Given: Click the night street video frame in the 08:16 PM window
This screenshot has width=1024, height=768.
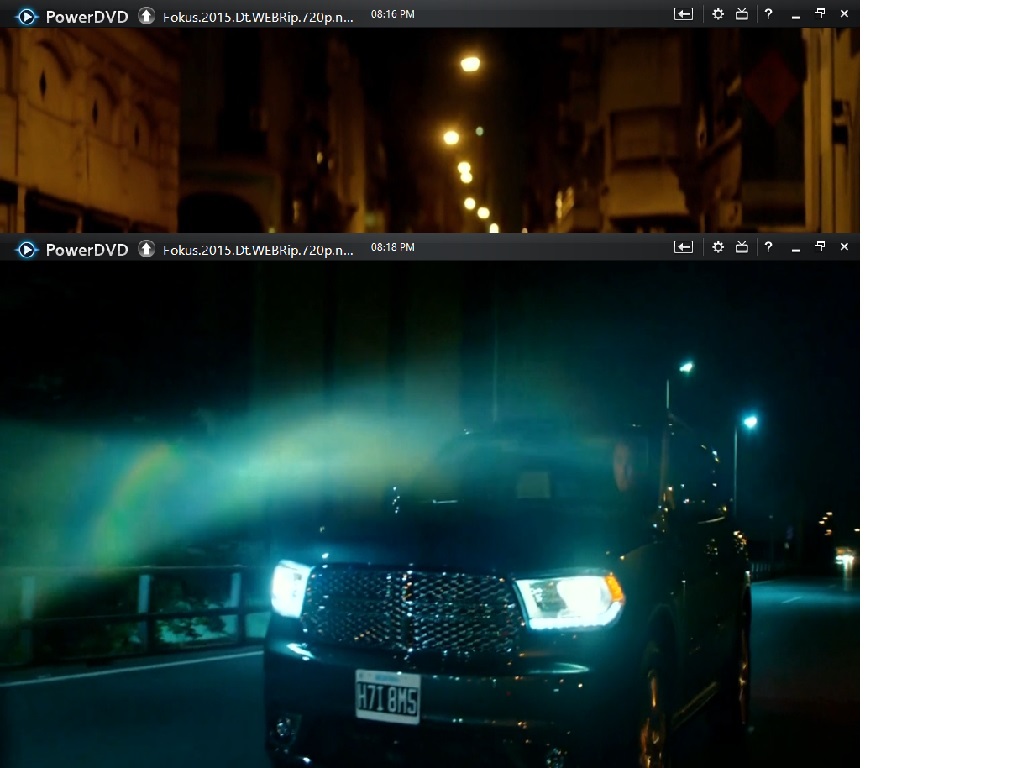Looking at the screenshot, I should pos(430,130).
